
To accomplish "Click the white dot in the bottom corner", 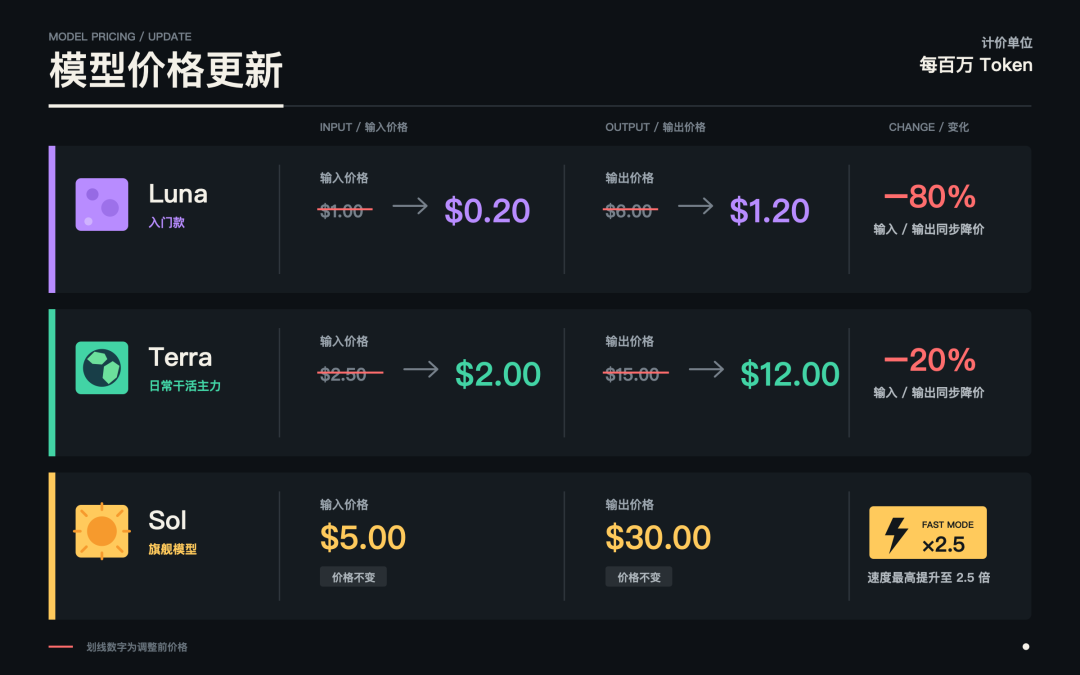I will 1026,647.
